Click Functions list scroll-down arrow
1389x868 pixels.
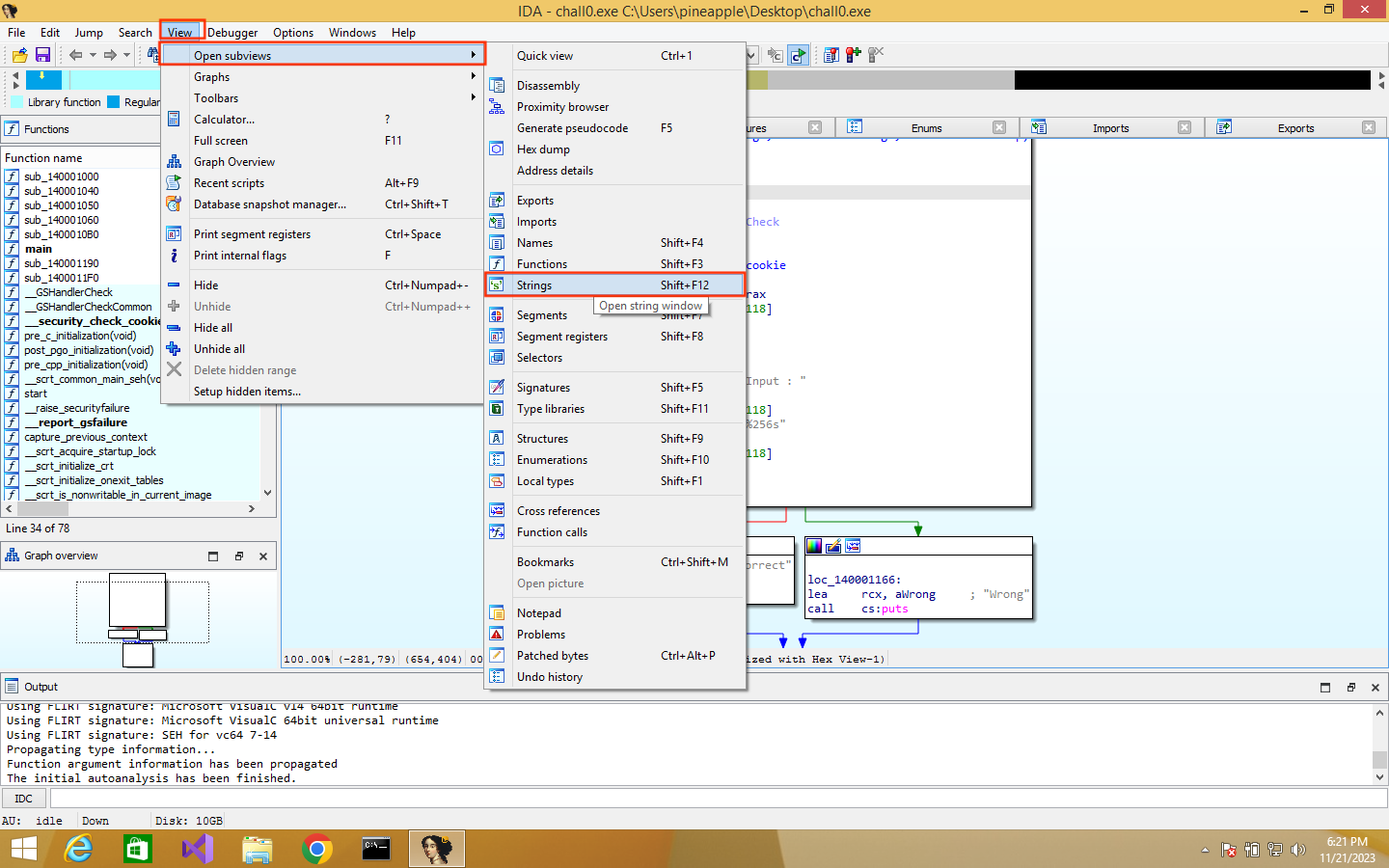267,492
